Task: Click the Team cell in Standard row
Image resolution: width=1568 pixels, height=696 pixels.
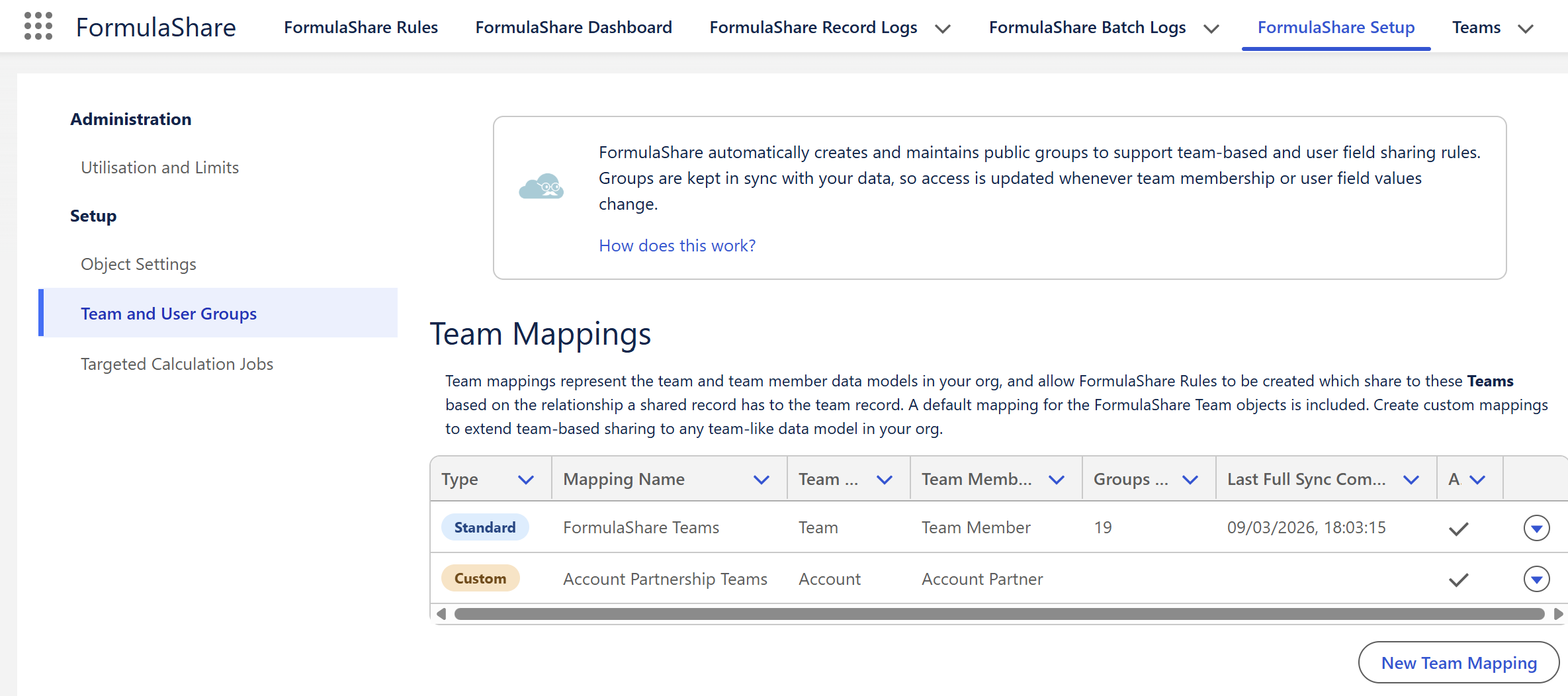Action: [818, 527]
